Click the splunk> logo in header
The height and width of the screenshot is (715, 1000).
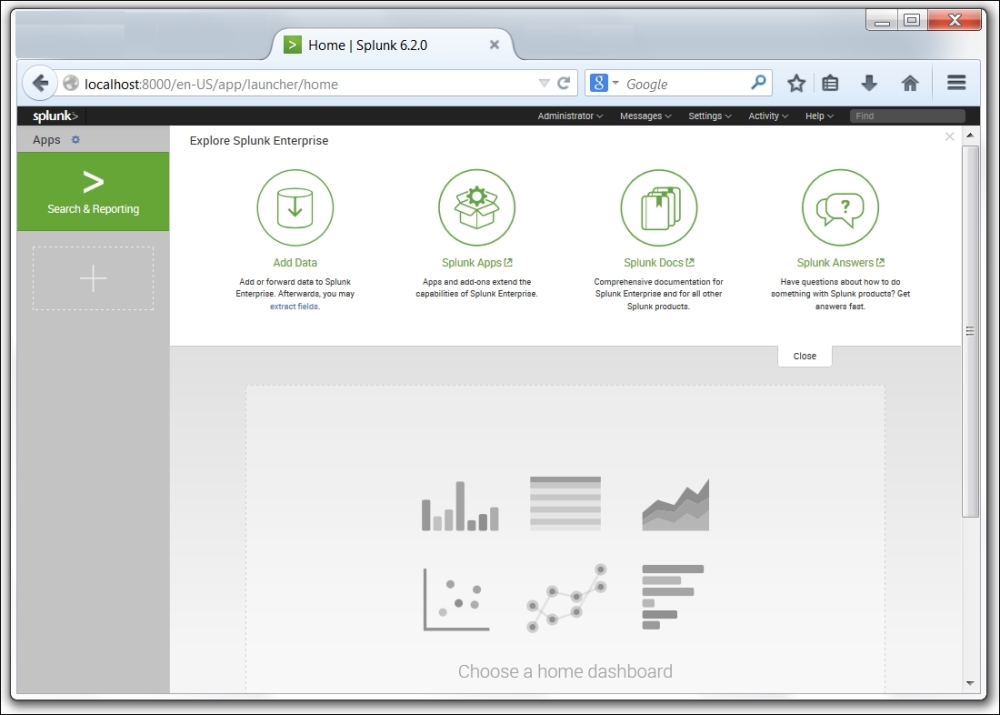pos(48,116)
